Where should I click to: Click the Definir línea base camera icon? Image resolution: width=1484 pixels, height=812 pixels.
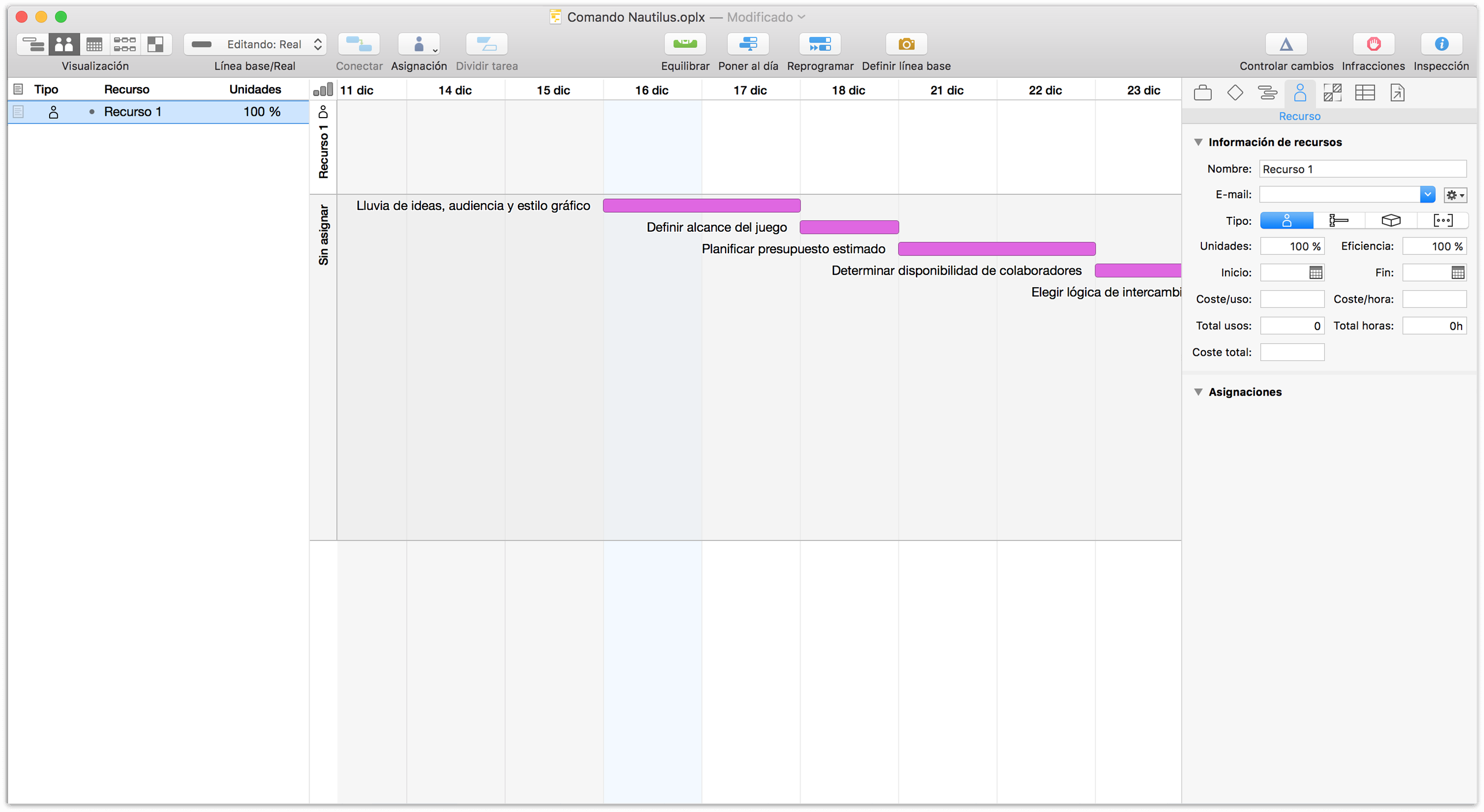pos(906,44)
